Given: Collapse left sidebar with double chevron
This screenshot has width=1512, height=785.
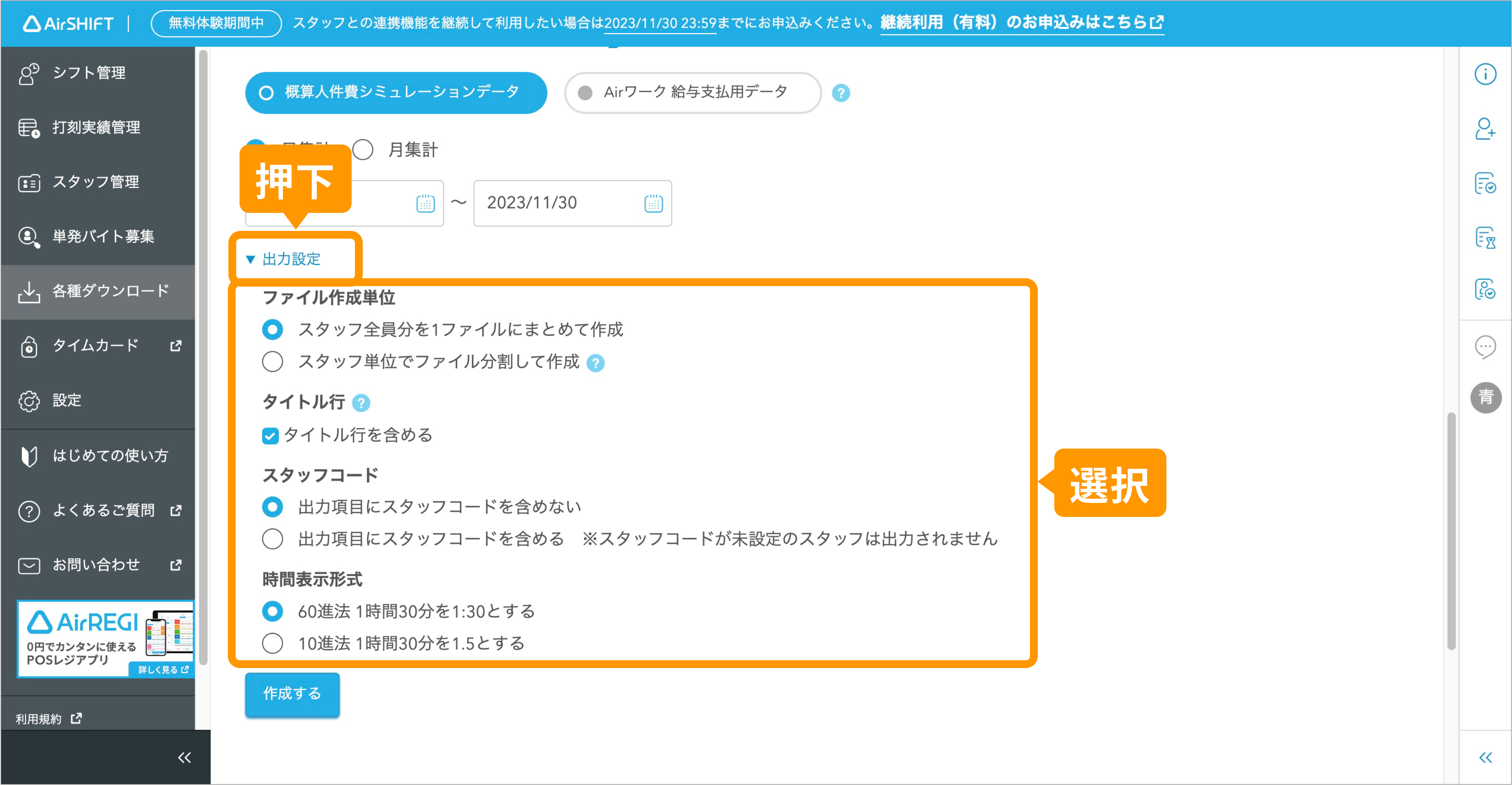Looking at the screenshot, I should [x=184, y=757].
